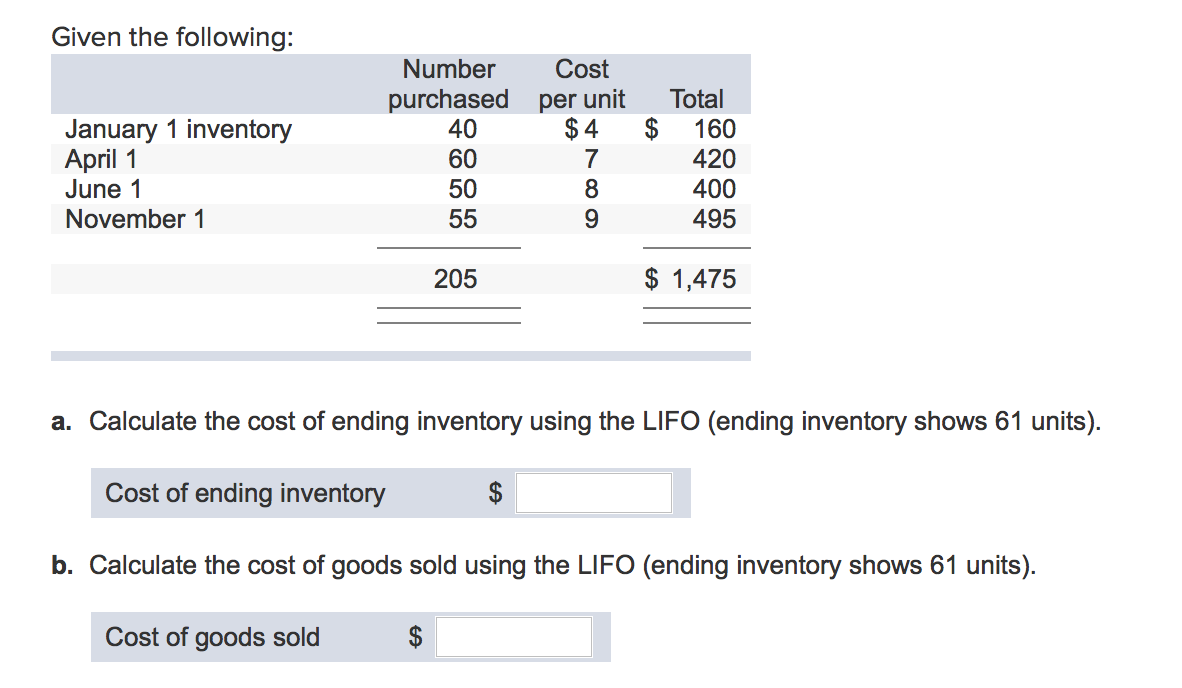Click the Cost of goods sold input field
Screen dimensions: 1182x688
[x=512, y=636]
